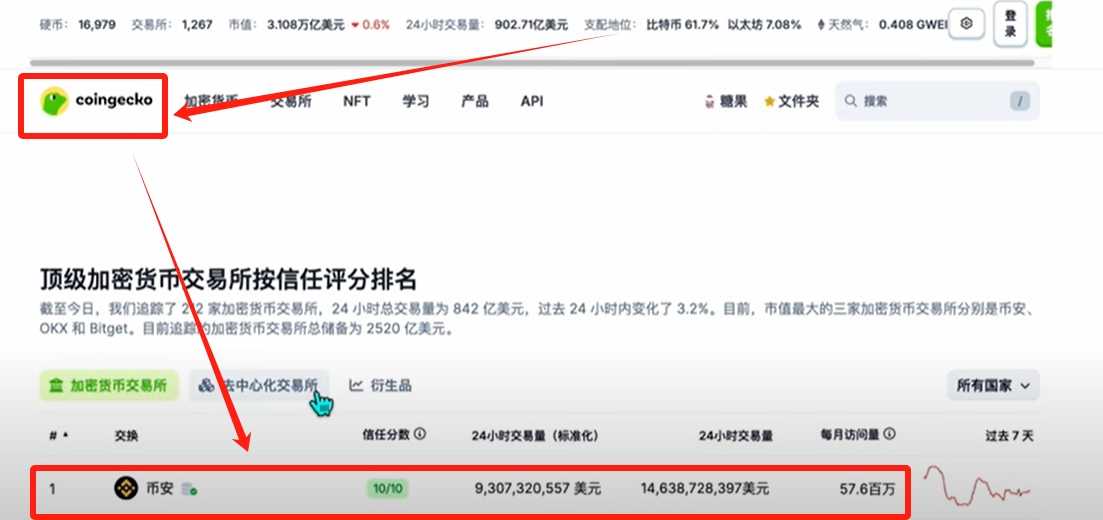
Task: Open the 产品 products menu
Action: click(475, 101)
